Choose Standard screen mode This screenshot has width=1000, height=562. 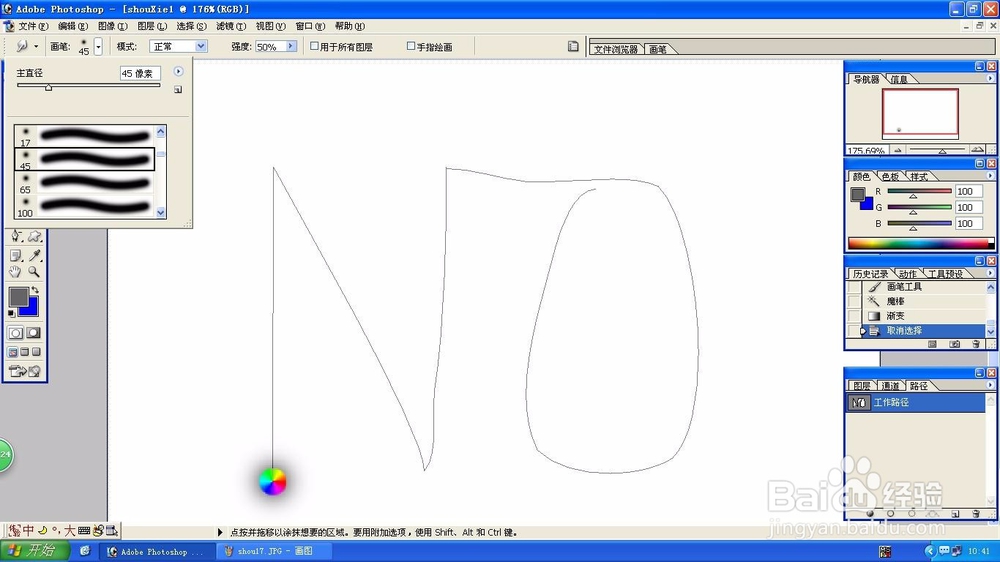(13, 352)
